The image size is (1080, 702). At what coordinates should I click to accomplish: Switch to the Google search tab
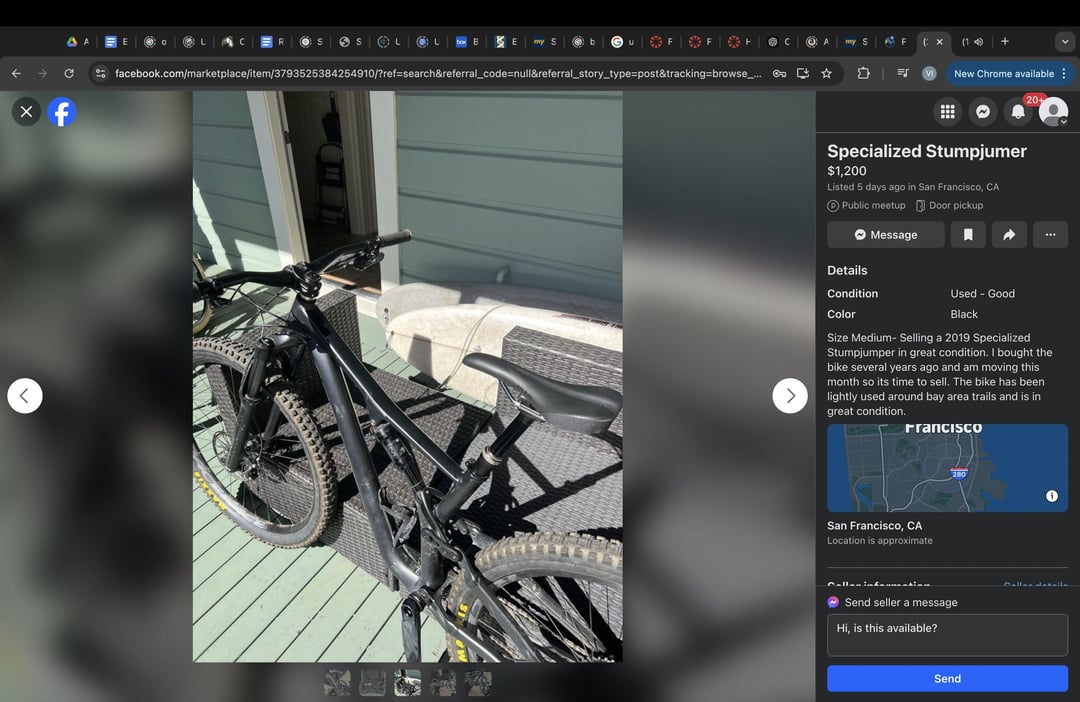(623, 41)
